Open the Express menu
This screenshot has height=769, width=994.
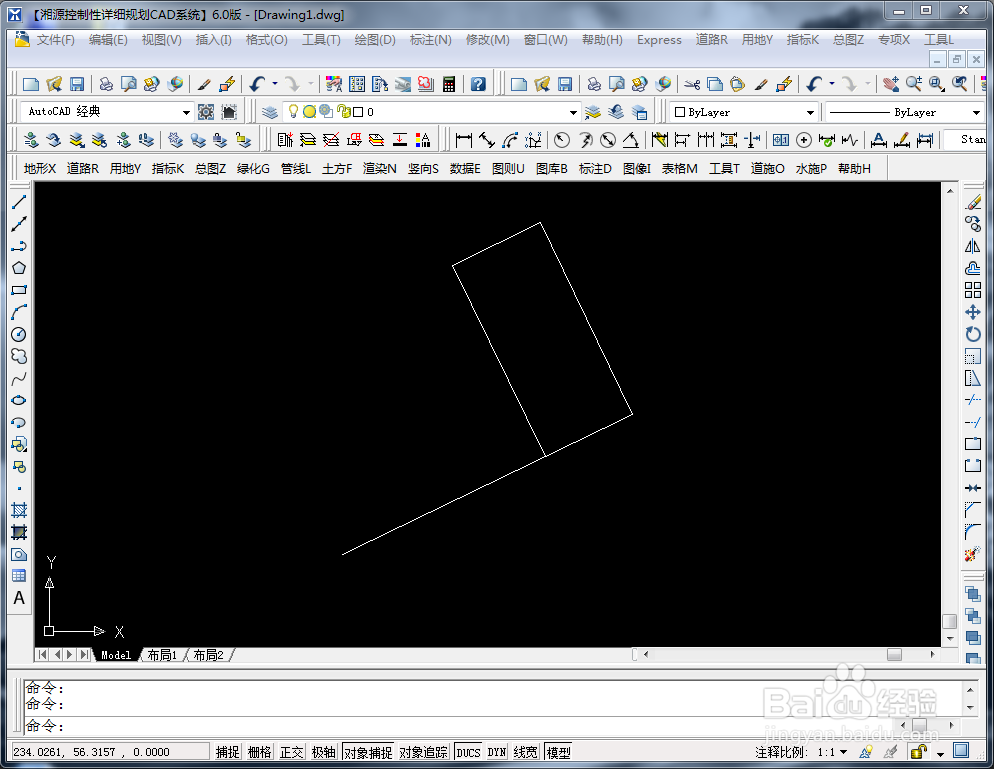[659, 40]
